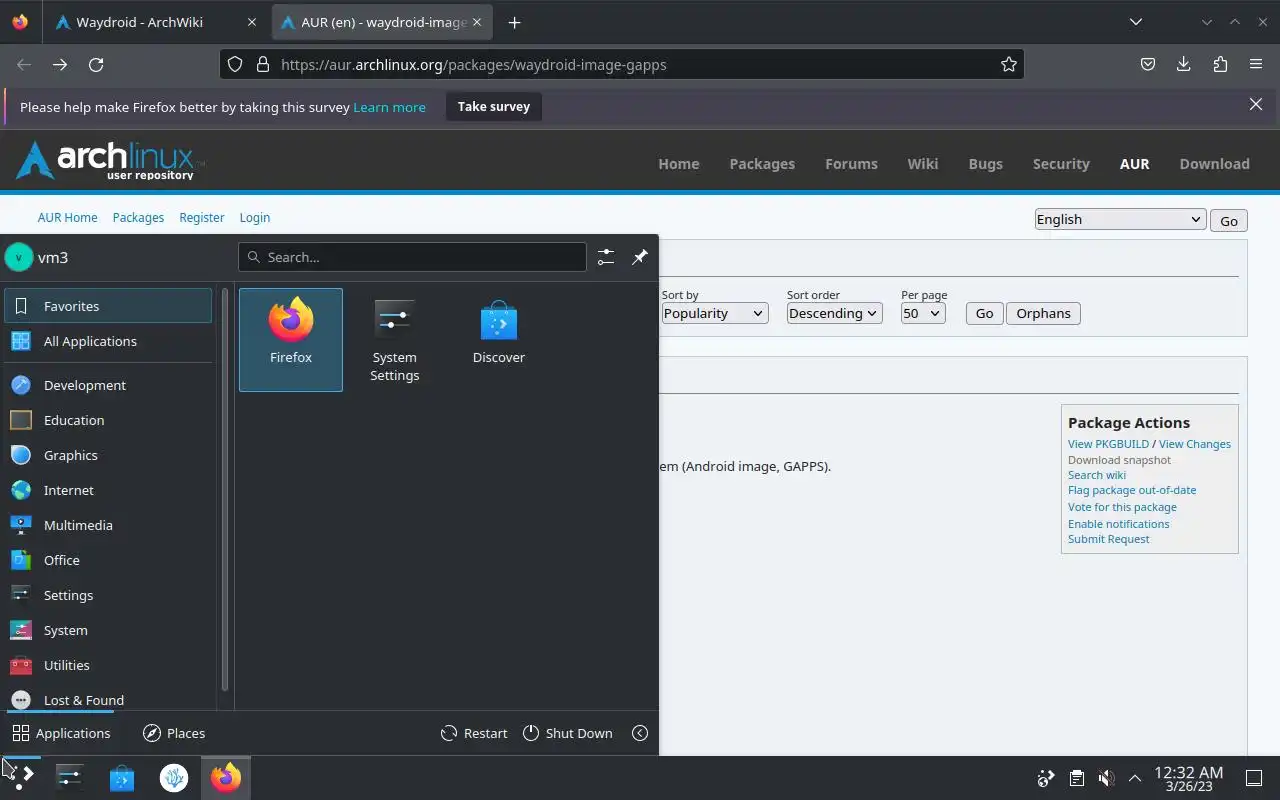Image resolution: width=1280 pixels, height=800 pixels.
Task: Open the Settings category
Action: tap(108, 595)
